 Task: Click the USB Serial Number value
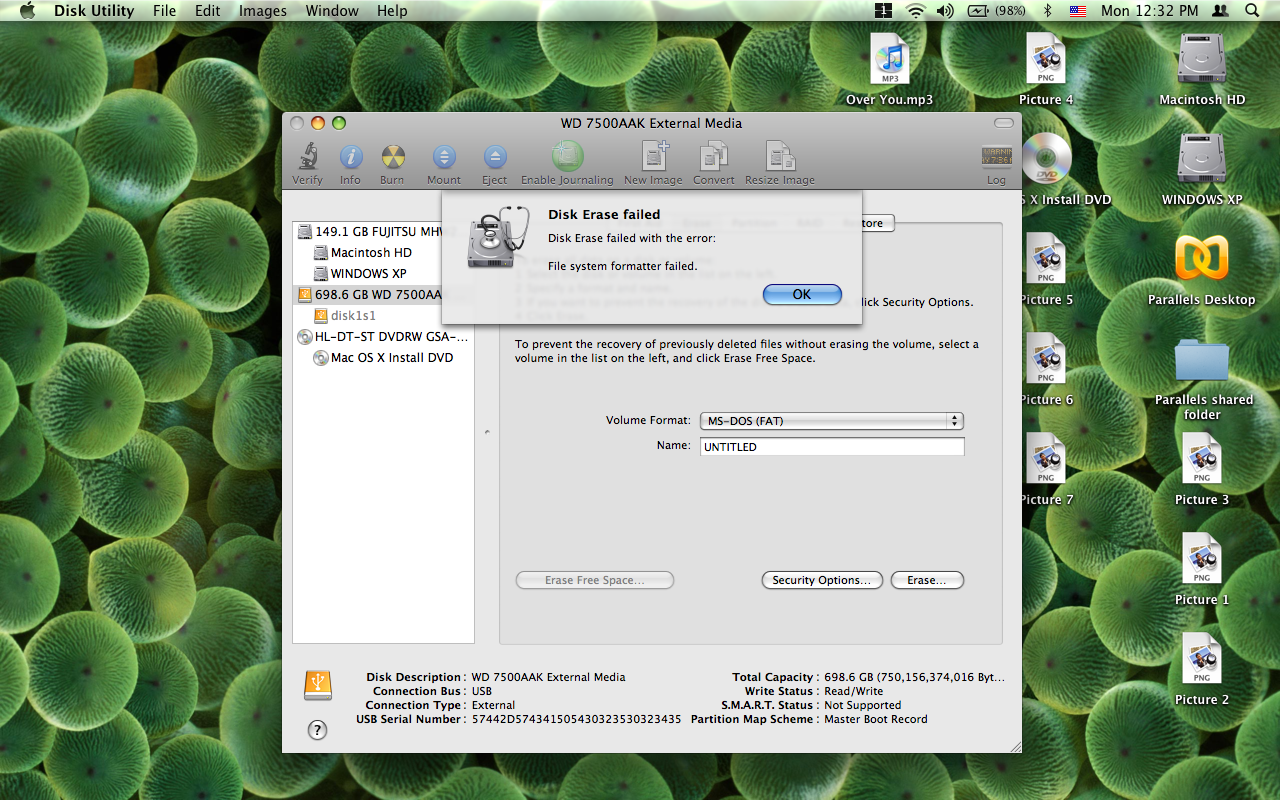(x=576, y=719)
